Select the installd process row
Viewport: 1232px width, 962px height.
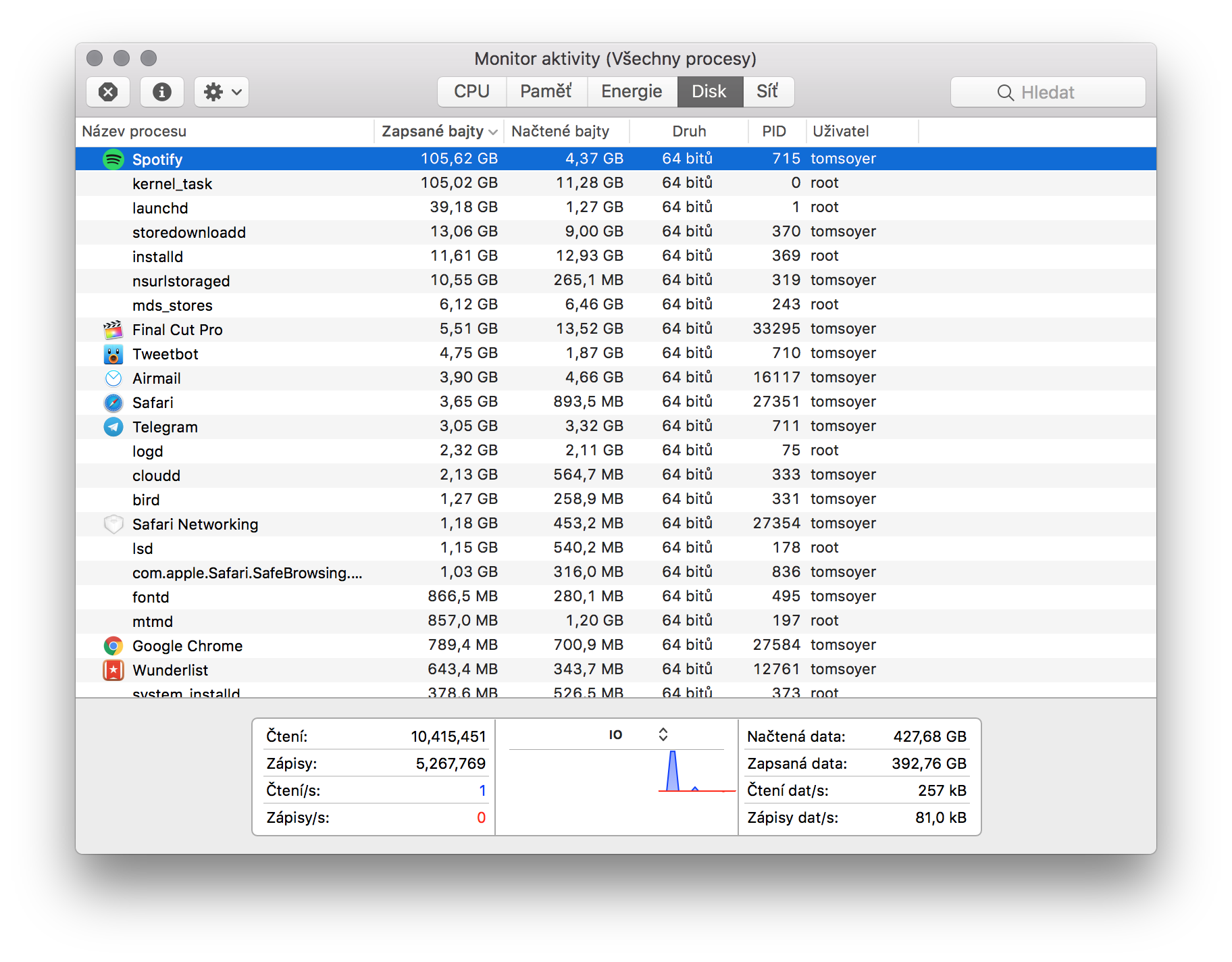click(616, 257)
